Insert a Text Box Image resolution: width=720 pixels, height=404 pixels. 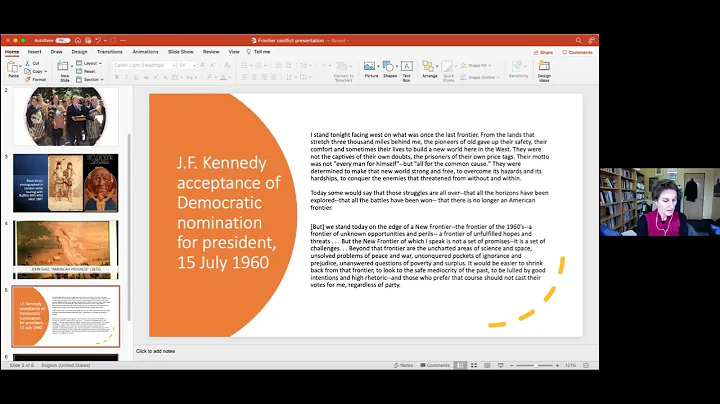406,69
